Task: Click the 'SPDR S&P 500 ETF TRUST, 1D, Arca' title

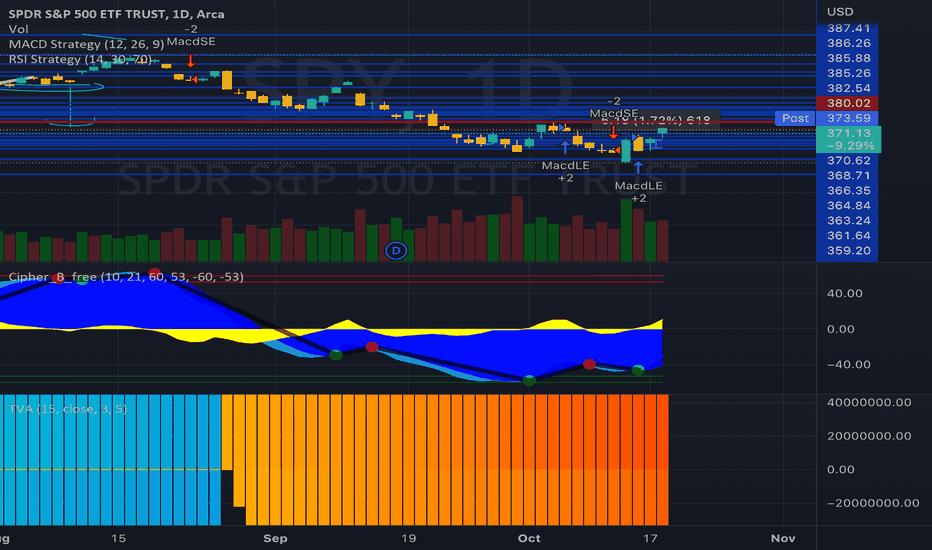Action: point(116,14)
